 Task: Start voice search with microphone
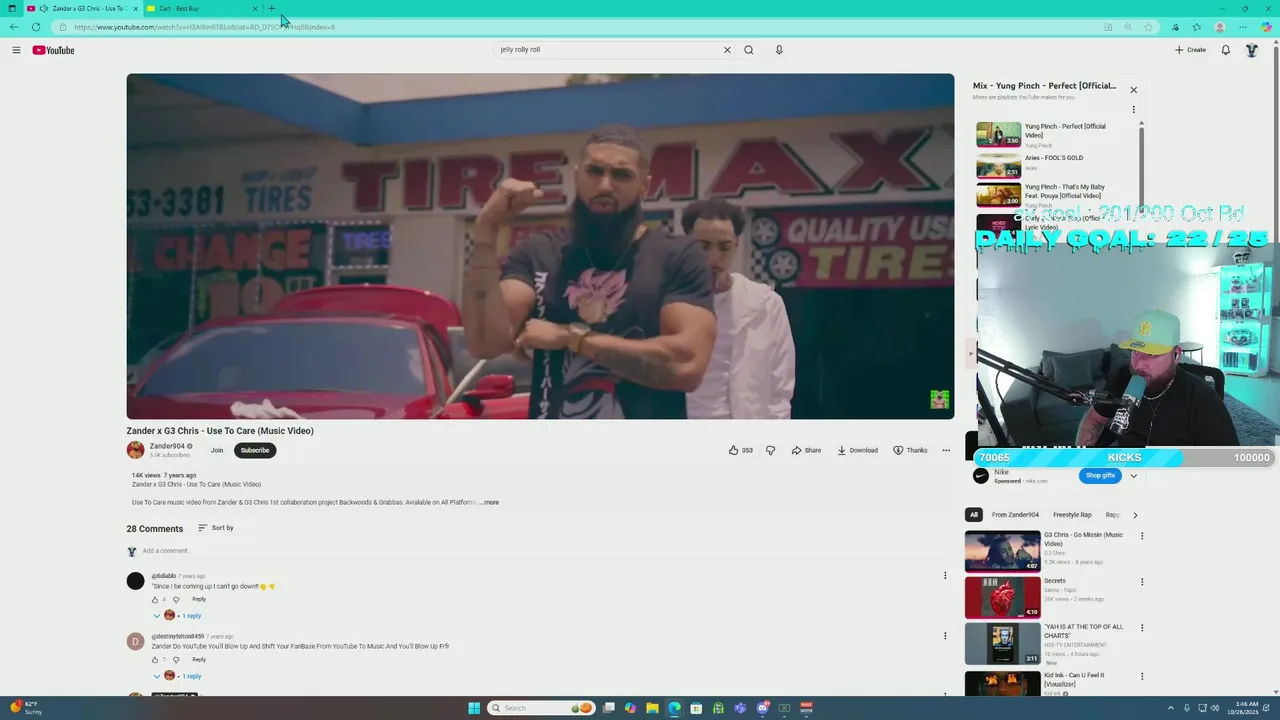tap(779, 50)
